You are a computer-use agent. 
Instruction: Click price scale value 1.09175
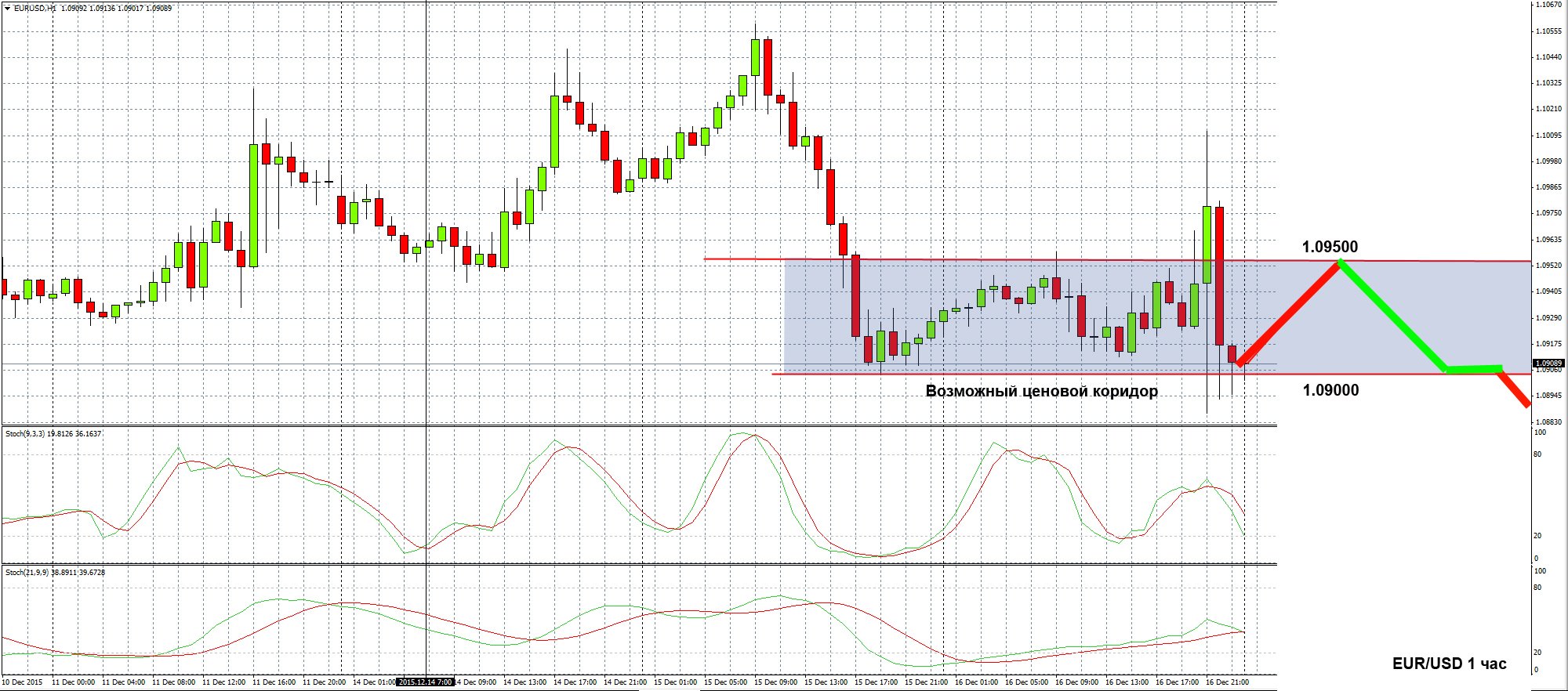pos(1548,344)
